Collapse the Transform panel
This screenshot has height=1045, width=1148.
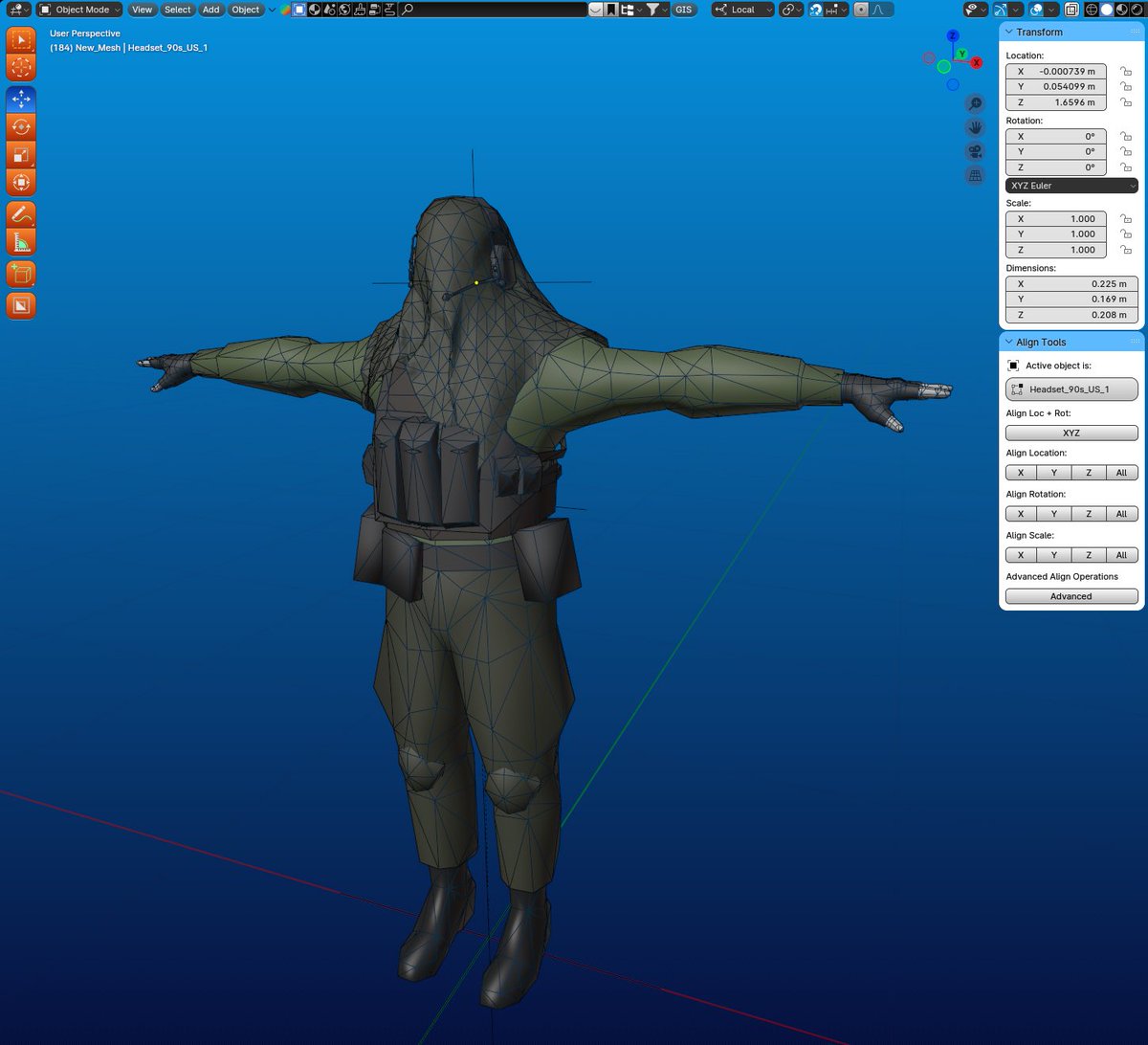pyautogui.click(x=1009, y=33)
